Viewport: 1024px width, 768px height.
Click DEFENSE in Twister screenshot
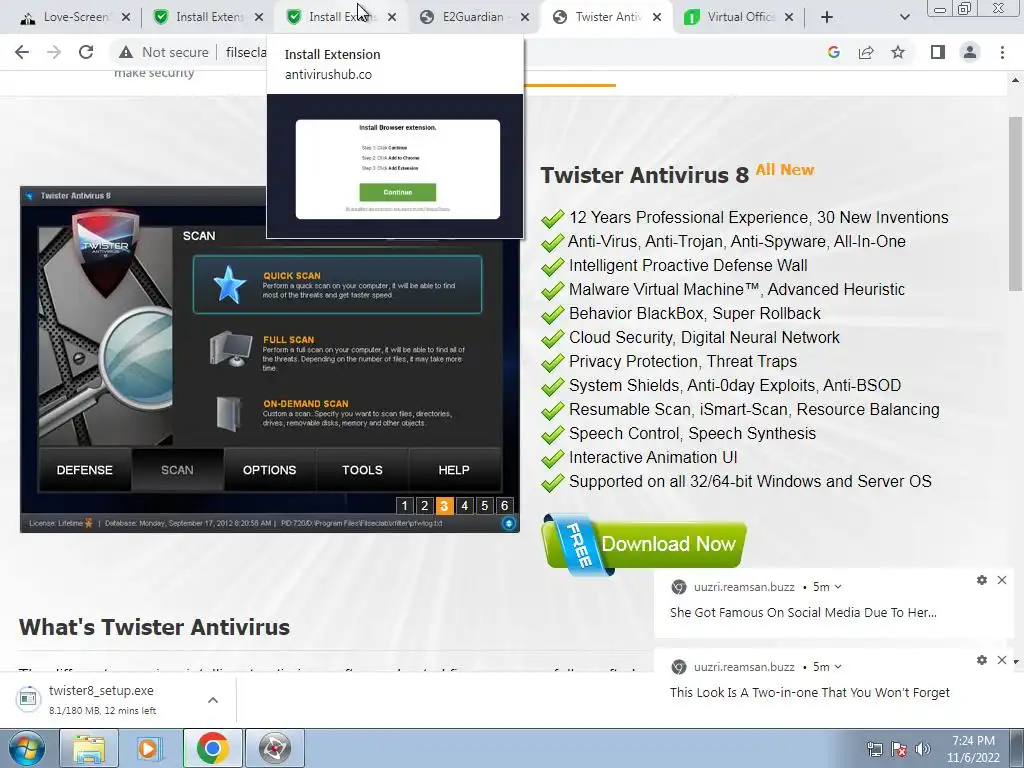[84, 470]
